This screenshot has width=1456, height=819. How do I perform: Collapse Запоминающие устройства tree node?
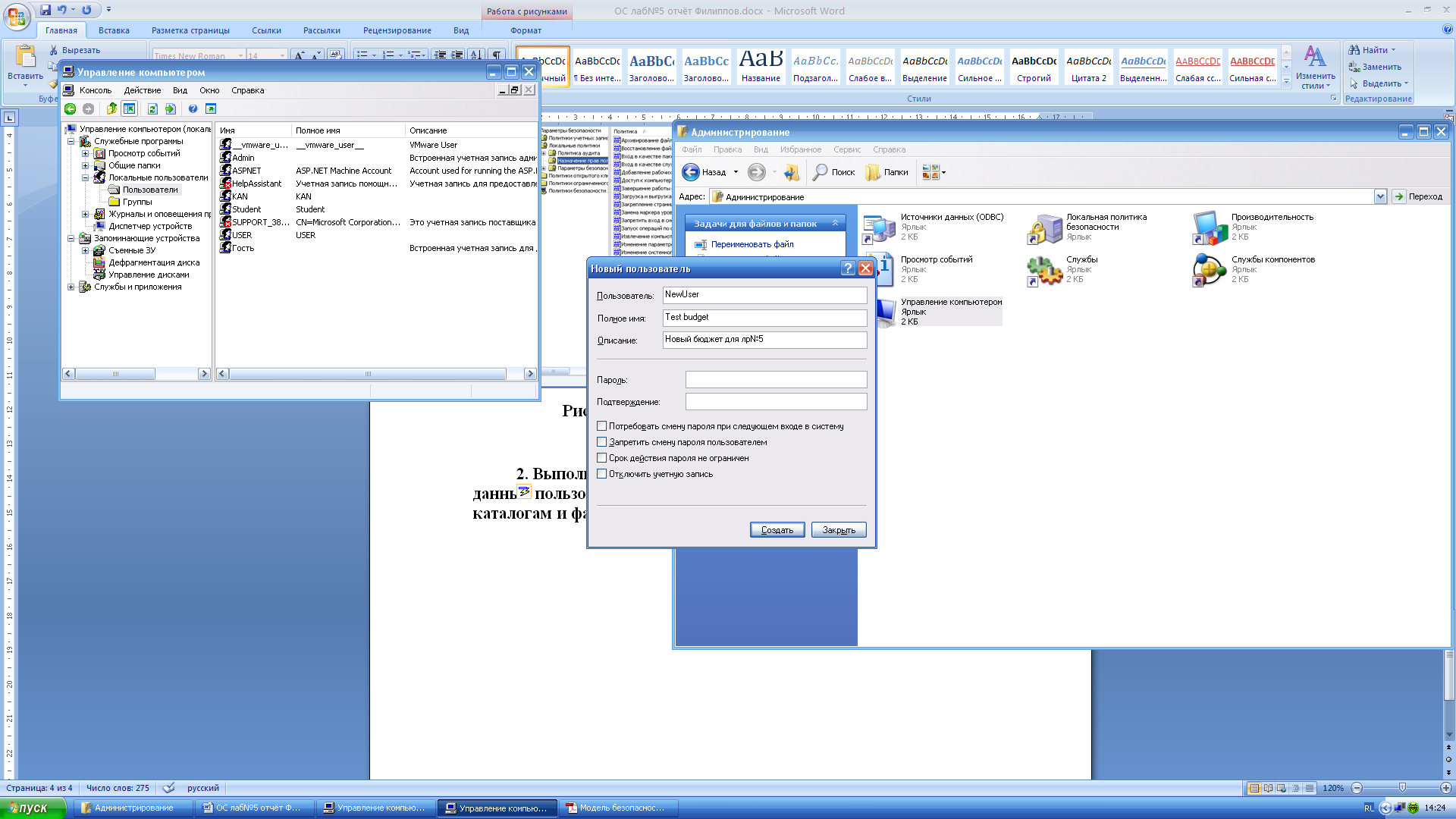click(71, 238)
